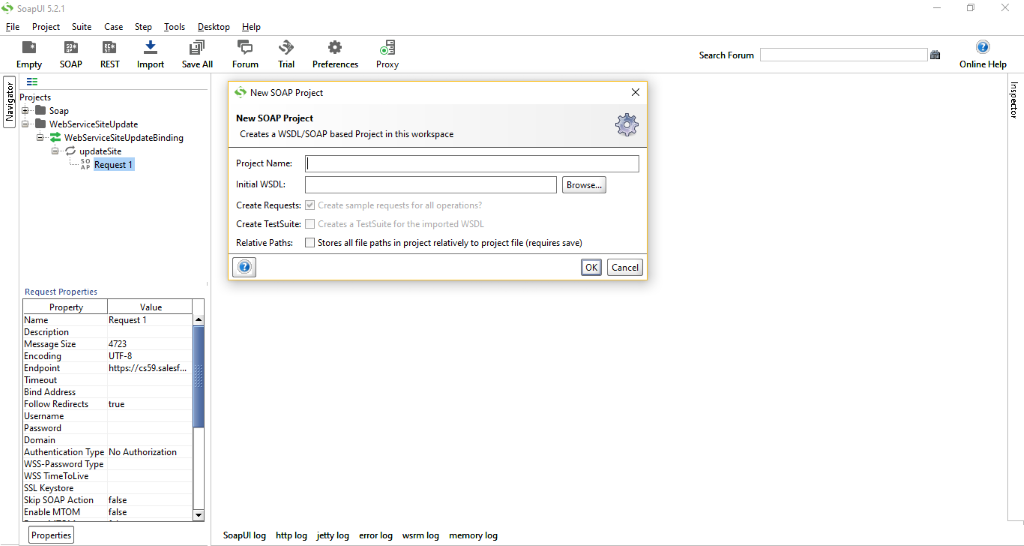Click Save All toolbar icon
The width and height of the screenshot is (1024, 546).
(197, 48)
